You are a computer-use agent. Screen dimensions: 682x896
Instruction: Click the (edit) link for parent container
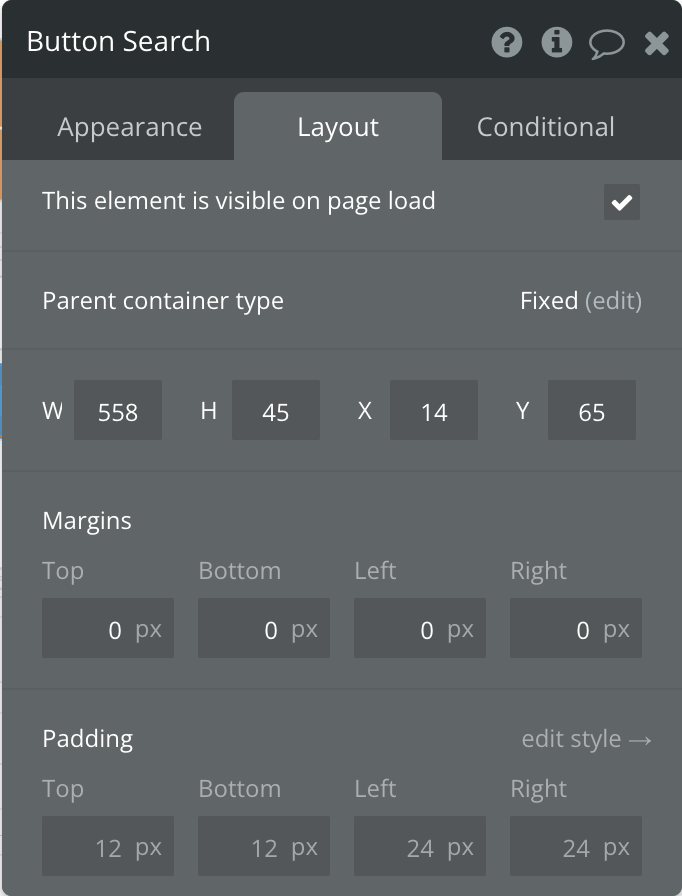(x=613, y=301)
